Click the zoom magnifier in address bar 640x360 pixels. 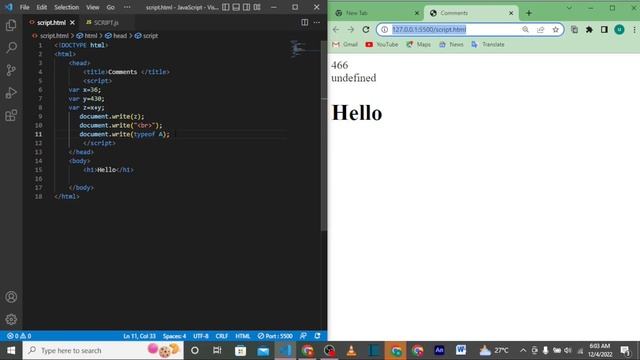(x=525, y=29)
